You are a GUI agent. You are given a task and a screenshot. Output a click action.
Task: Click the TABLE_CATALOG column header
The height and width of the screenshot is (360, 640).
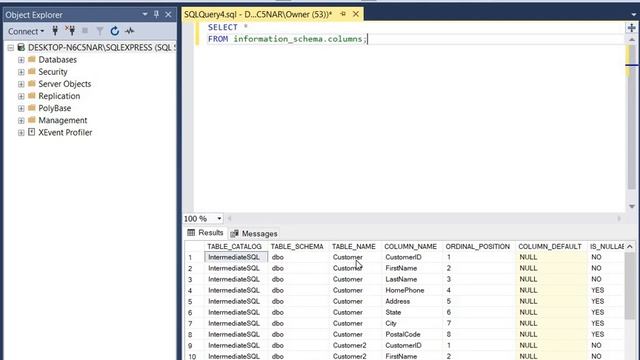[x=234, y=247]
